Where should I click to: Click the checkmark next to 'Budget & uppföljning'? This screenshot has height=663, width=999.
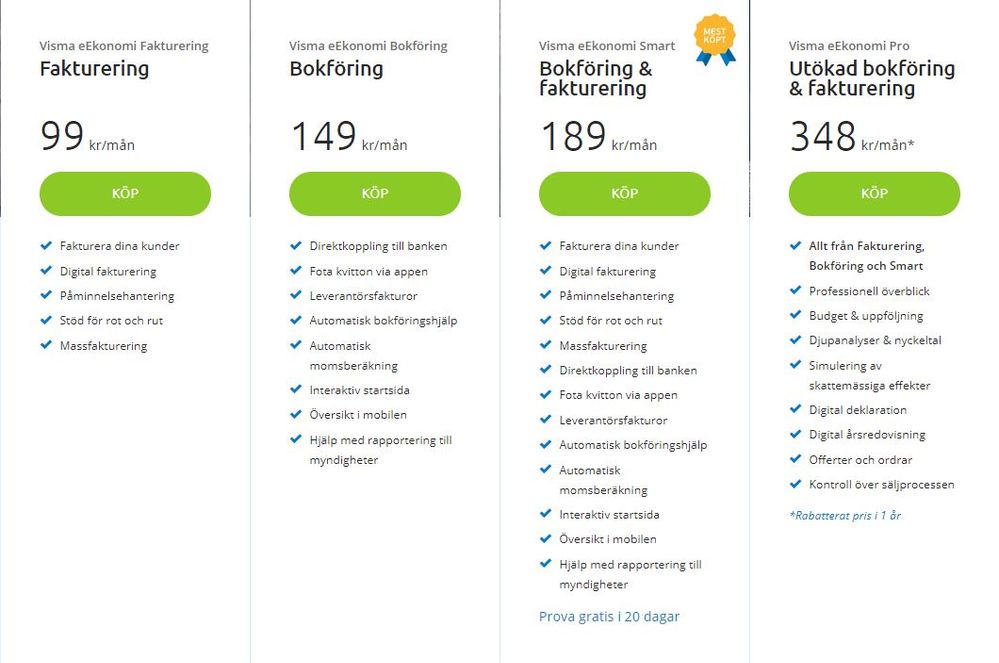tap(795, 315)
